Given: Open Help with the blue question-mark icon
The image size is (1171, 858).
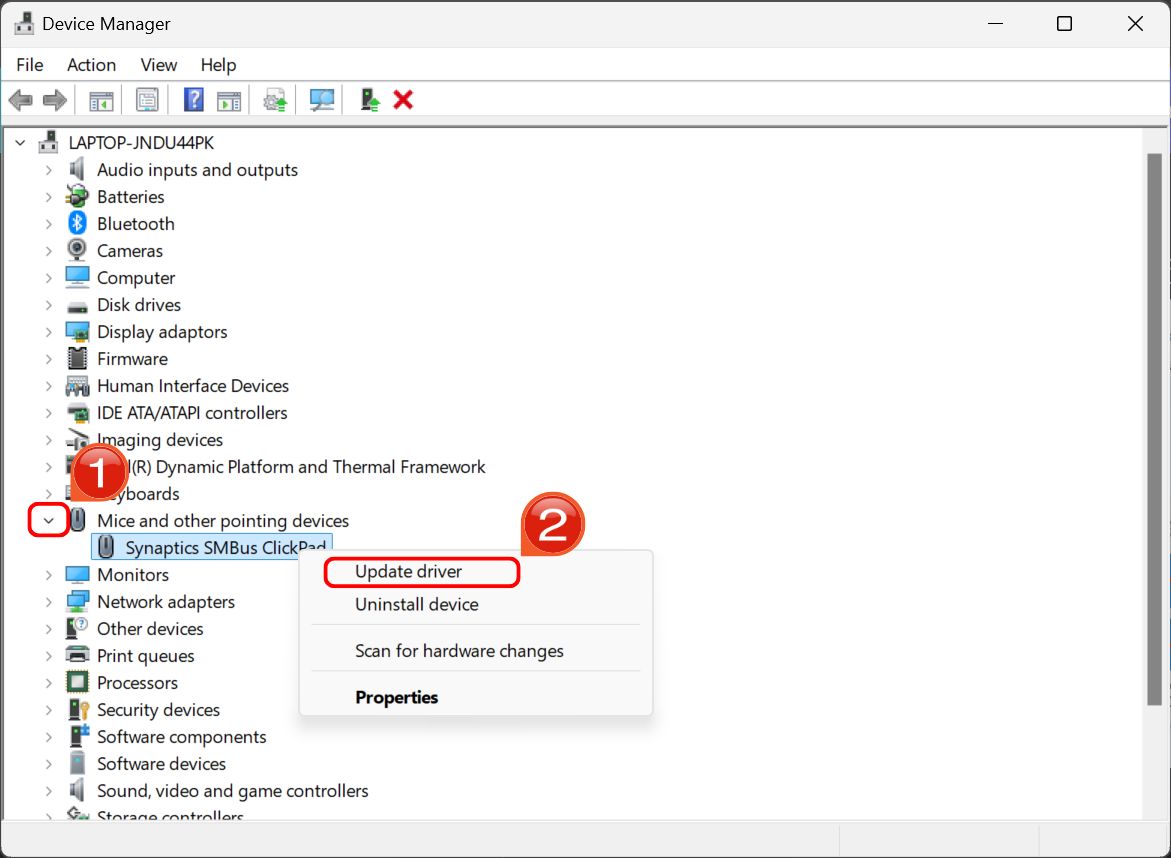Looking at the screenshot, I should (x=193, y=99).
